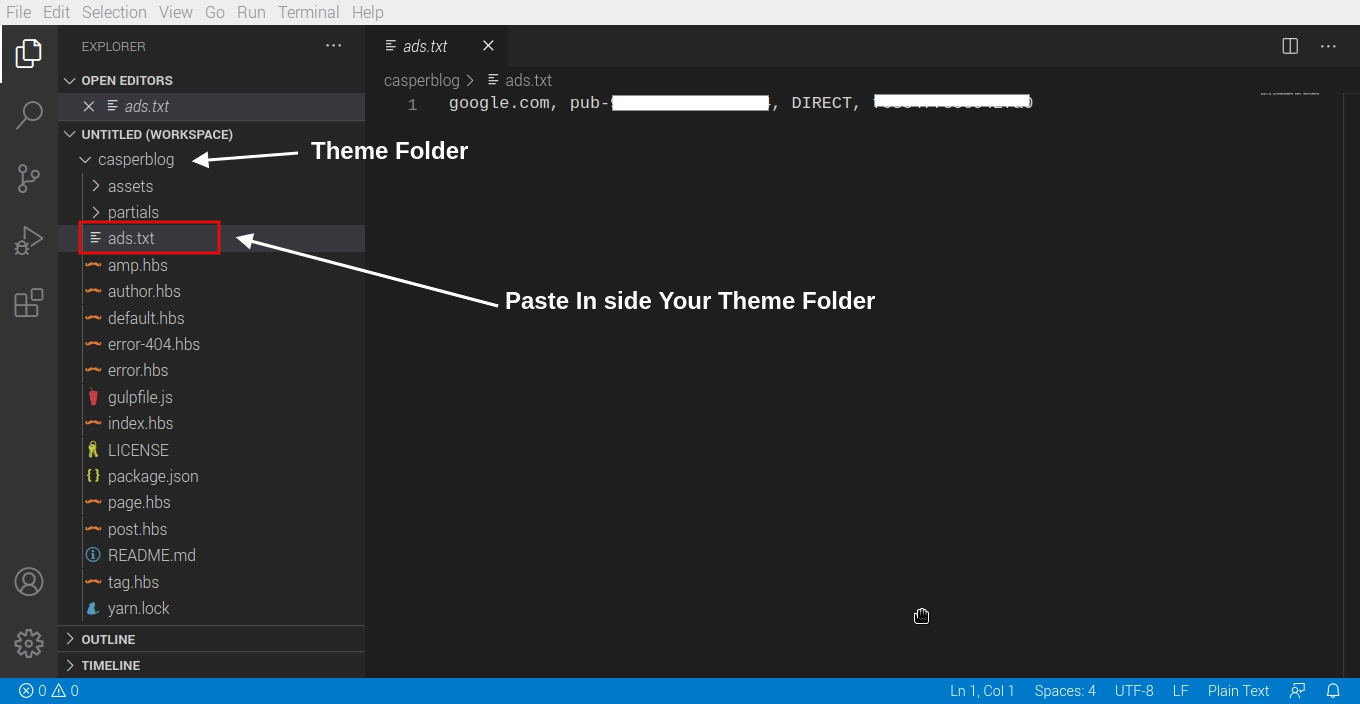
Task: Click the Tweet Feedback smiley icon
Action: coord(1297,690)
